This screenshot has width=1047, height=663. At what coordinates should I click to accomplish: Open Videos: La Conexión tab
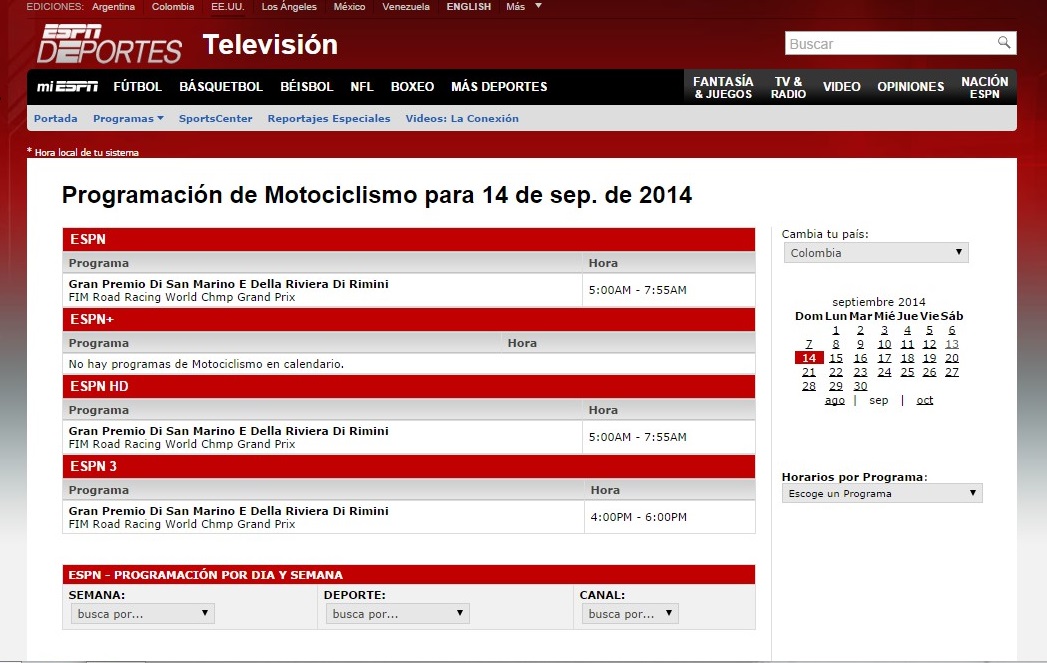point(462,119)
